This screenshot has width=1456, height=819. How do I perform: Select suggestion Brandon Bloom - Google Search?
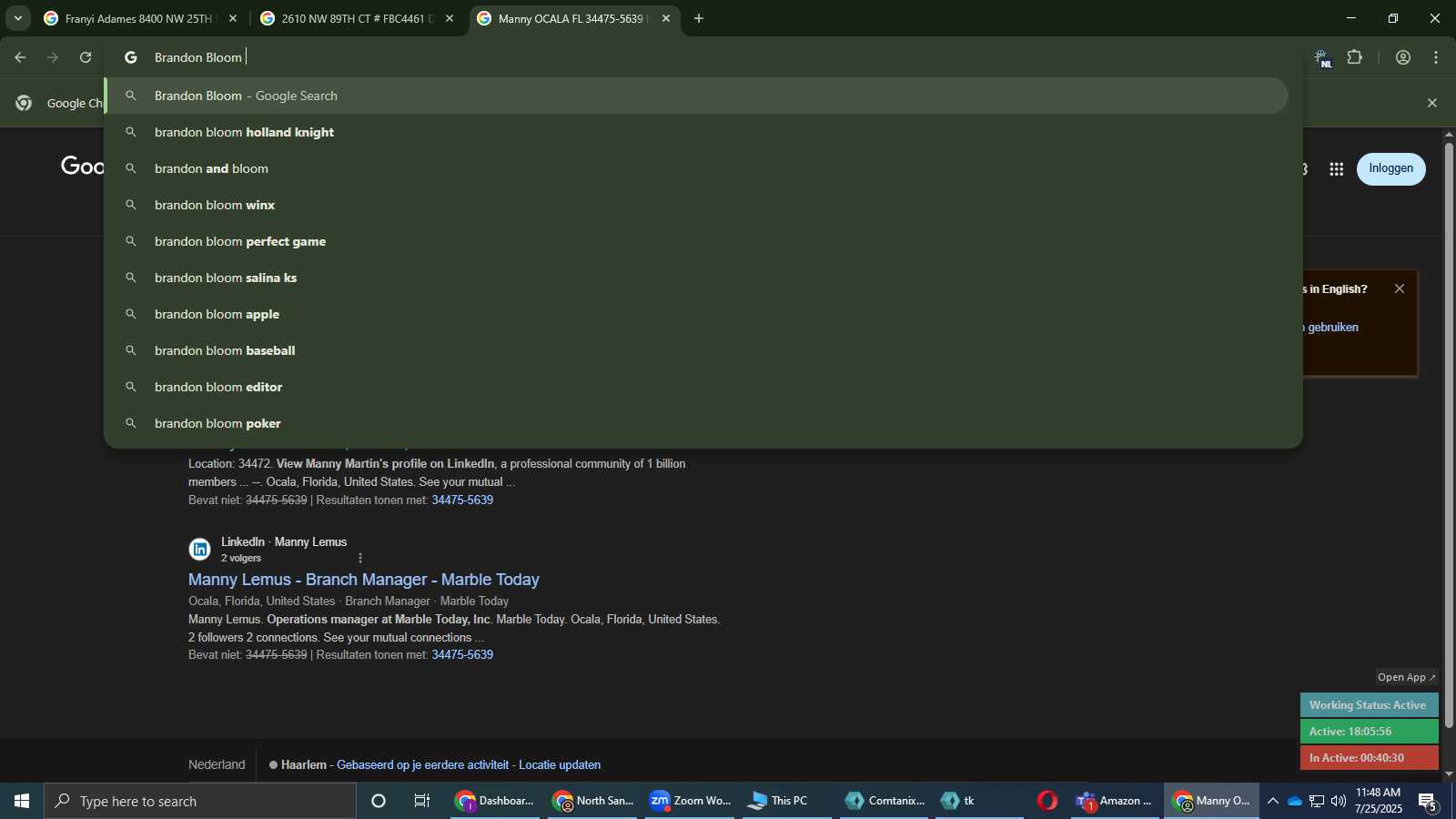pyautogui.click(x=697, y=96)
